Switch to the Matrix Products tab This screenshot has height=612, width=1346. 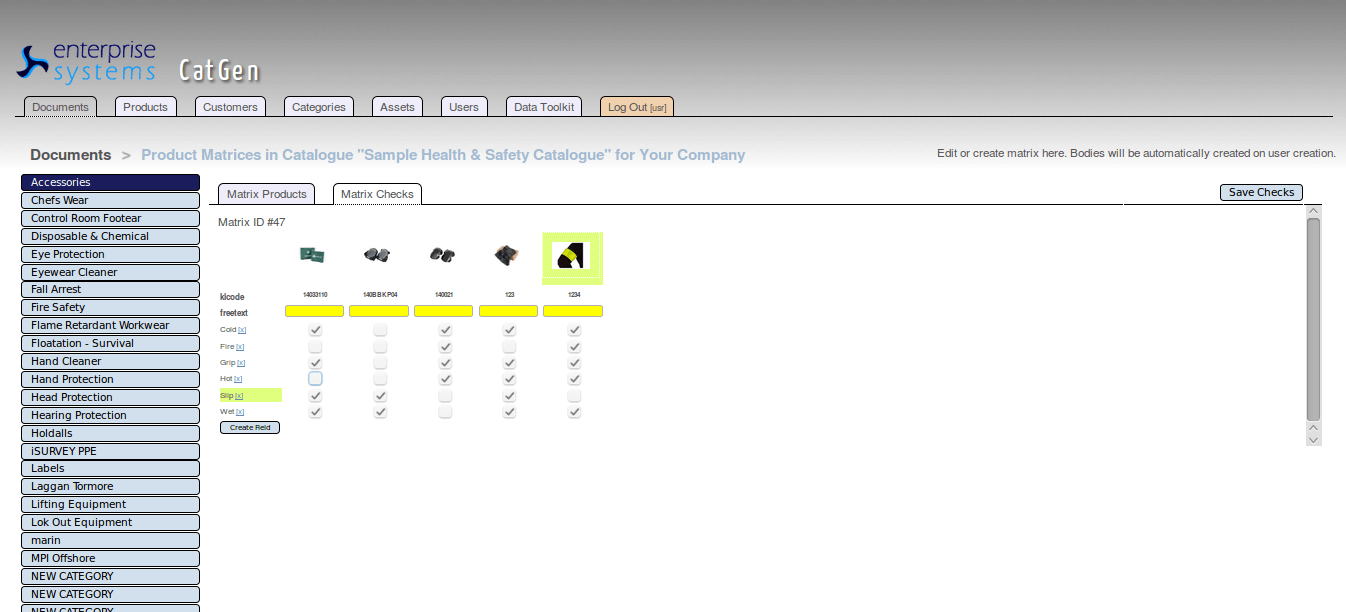point(266,194)
